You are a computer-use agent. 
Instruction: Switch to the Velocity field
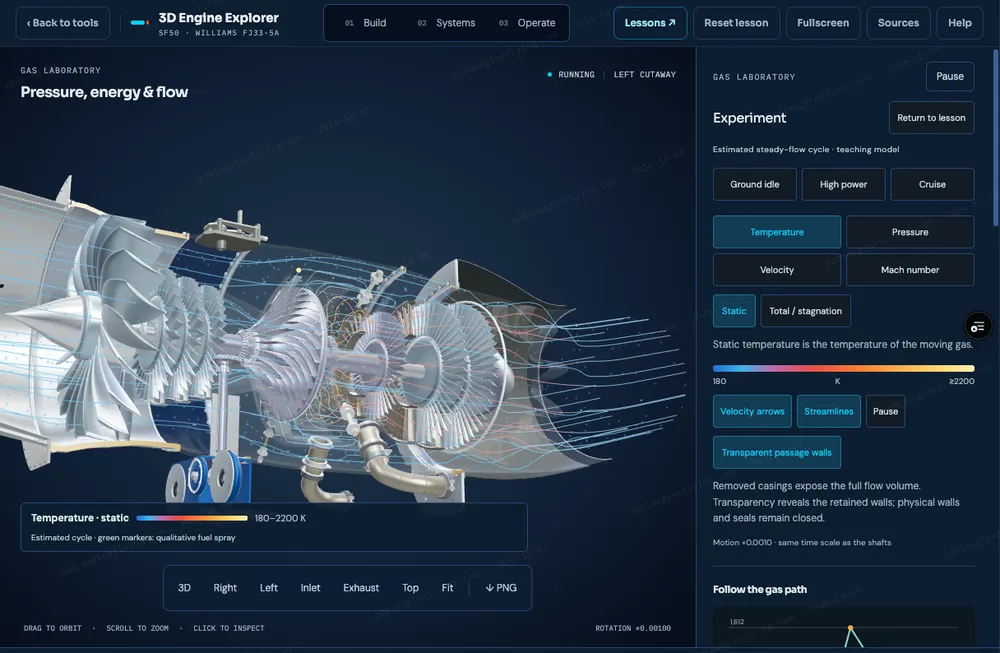click(777, 270)
